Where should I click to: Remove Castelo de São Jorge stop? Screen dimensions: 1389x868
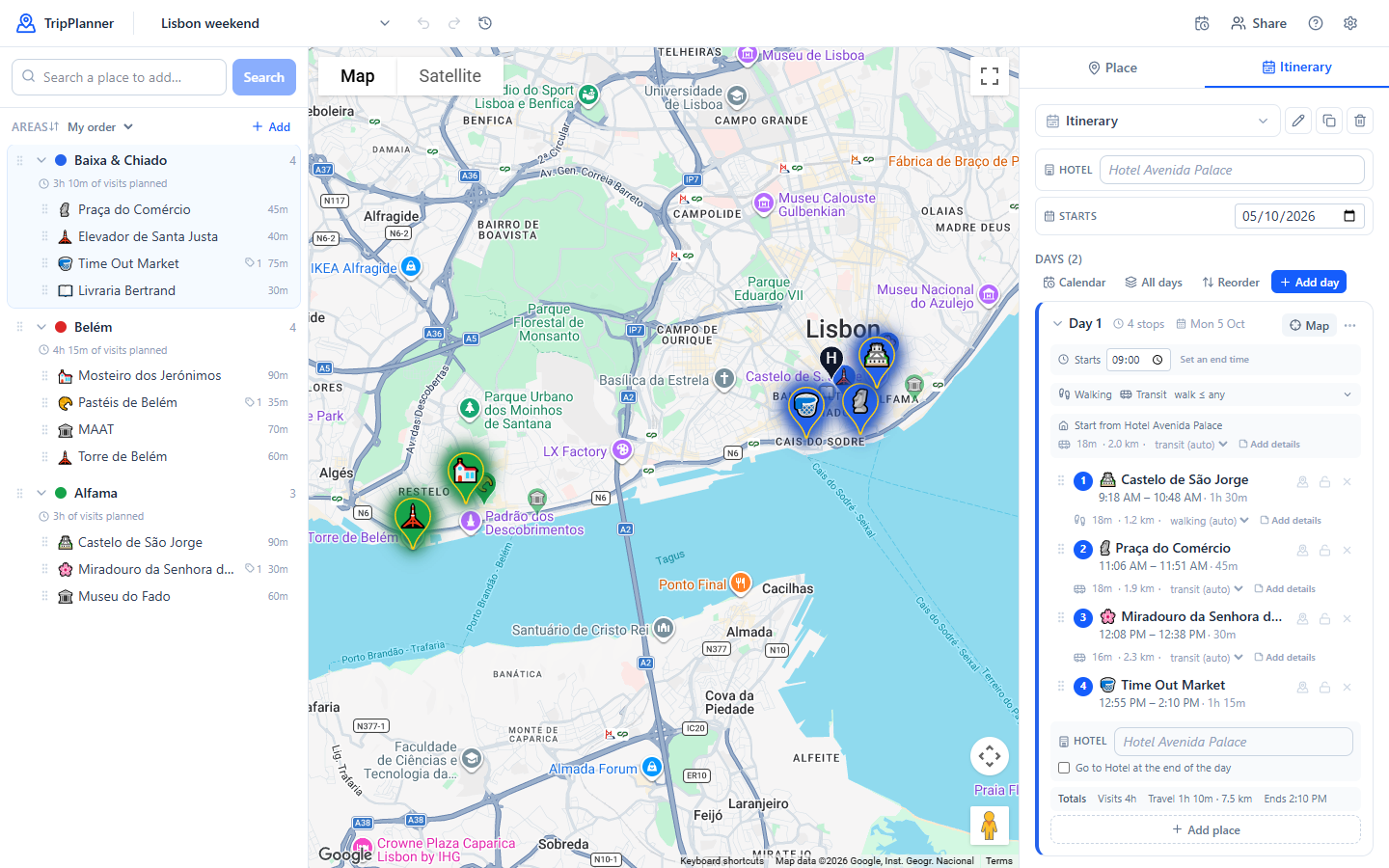coord(1348,481)
